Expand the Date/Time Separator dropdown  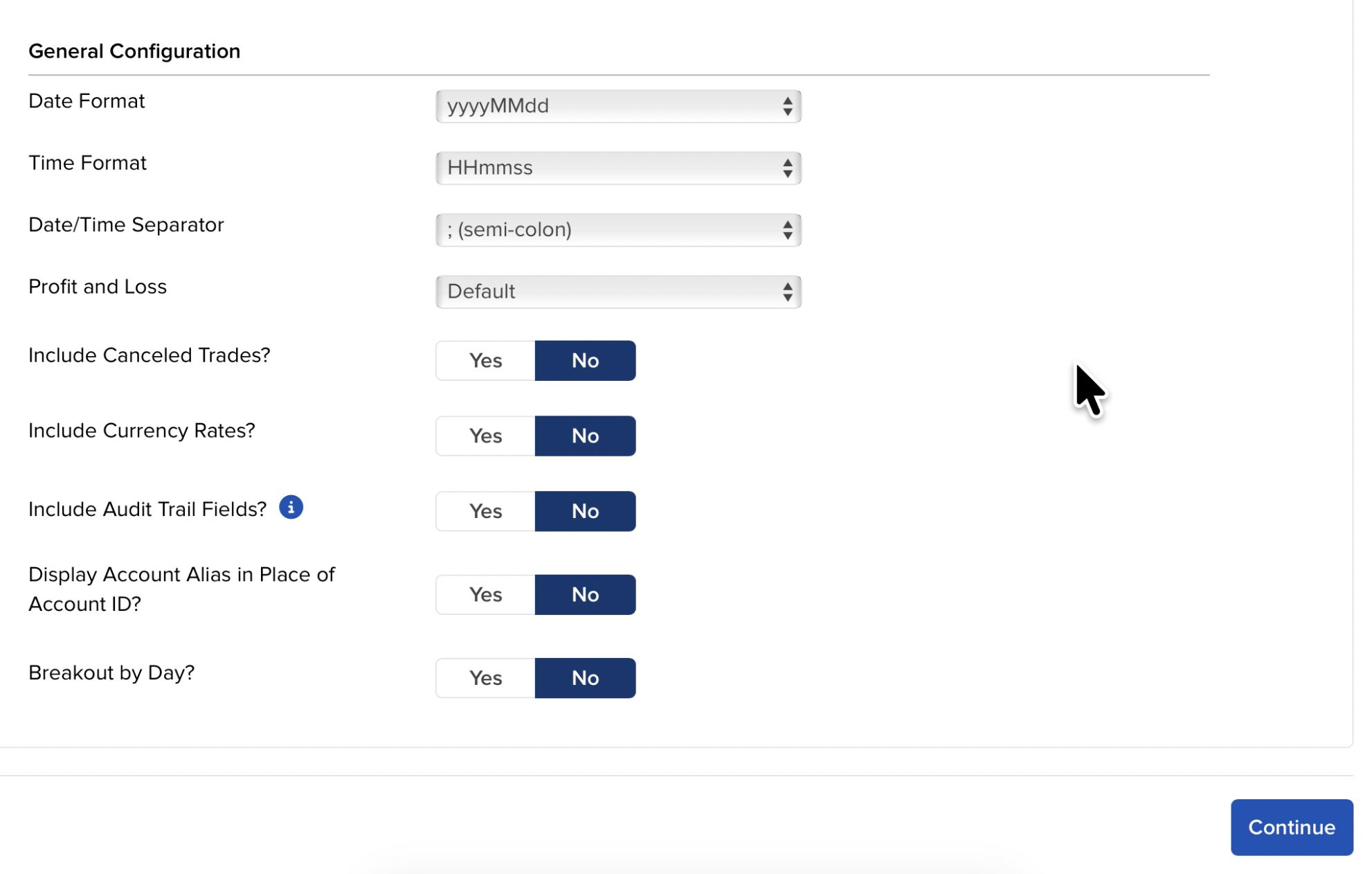coord(617,229)
